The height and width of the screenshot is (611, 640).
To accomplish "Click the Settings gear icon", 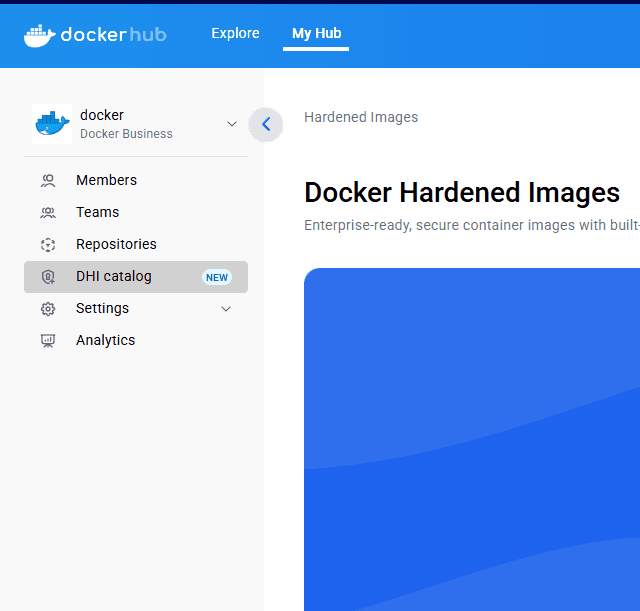I will [48, 309].
